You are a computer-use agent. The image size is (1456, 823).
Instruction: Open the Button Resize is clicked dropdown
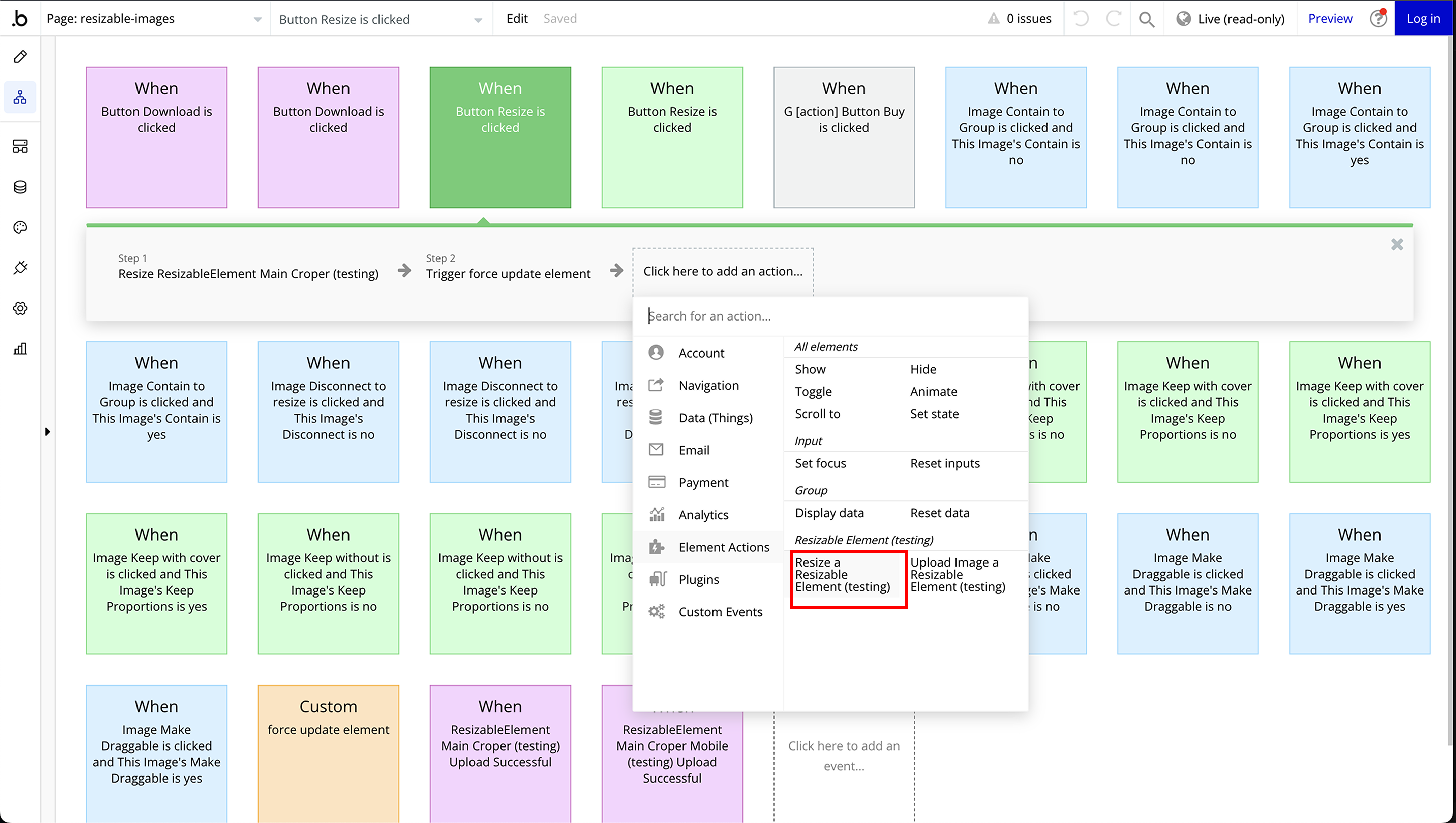381,19
